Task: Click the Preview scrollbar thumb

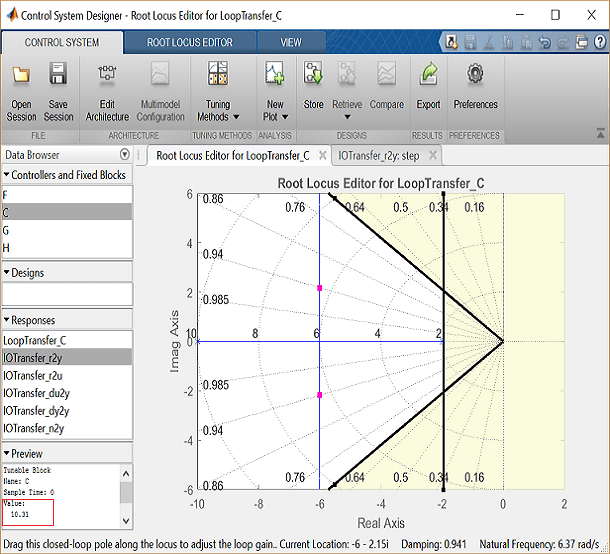Action: pos(126,493)
